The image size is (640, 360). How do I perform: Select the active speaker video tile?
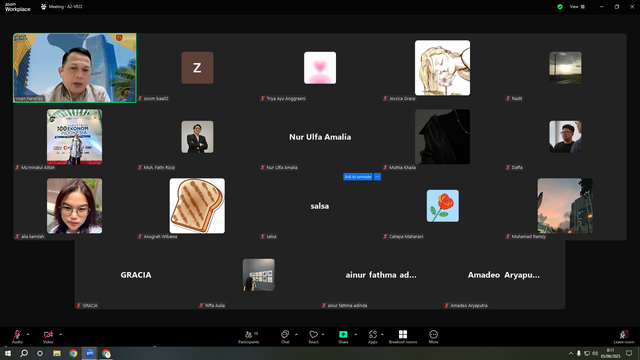tap(75, 68)
